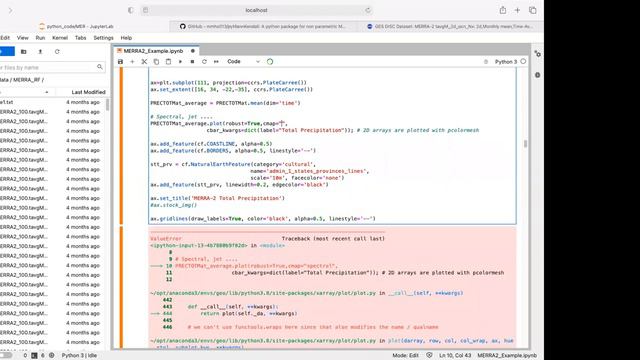Click the page icon left of address bar

point(146,10)
